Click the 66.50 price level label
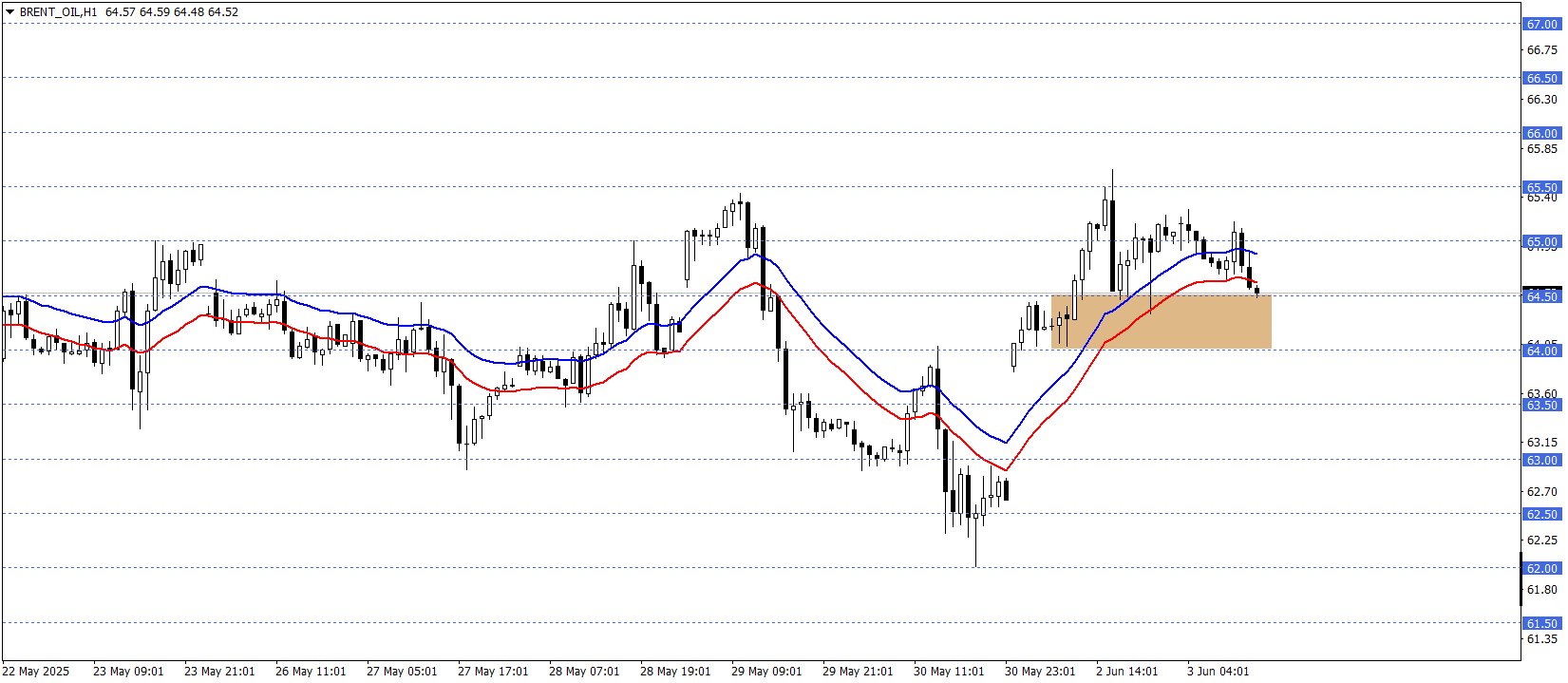This screenshot has width=1568, height=683. [x=1541, y=79]
